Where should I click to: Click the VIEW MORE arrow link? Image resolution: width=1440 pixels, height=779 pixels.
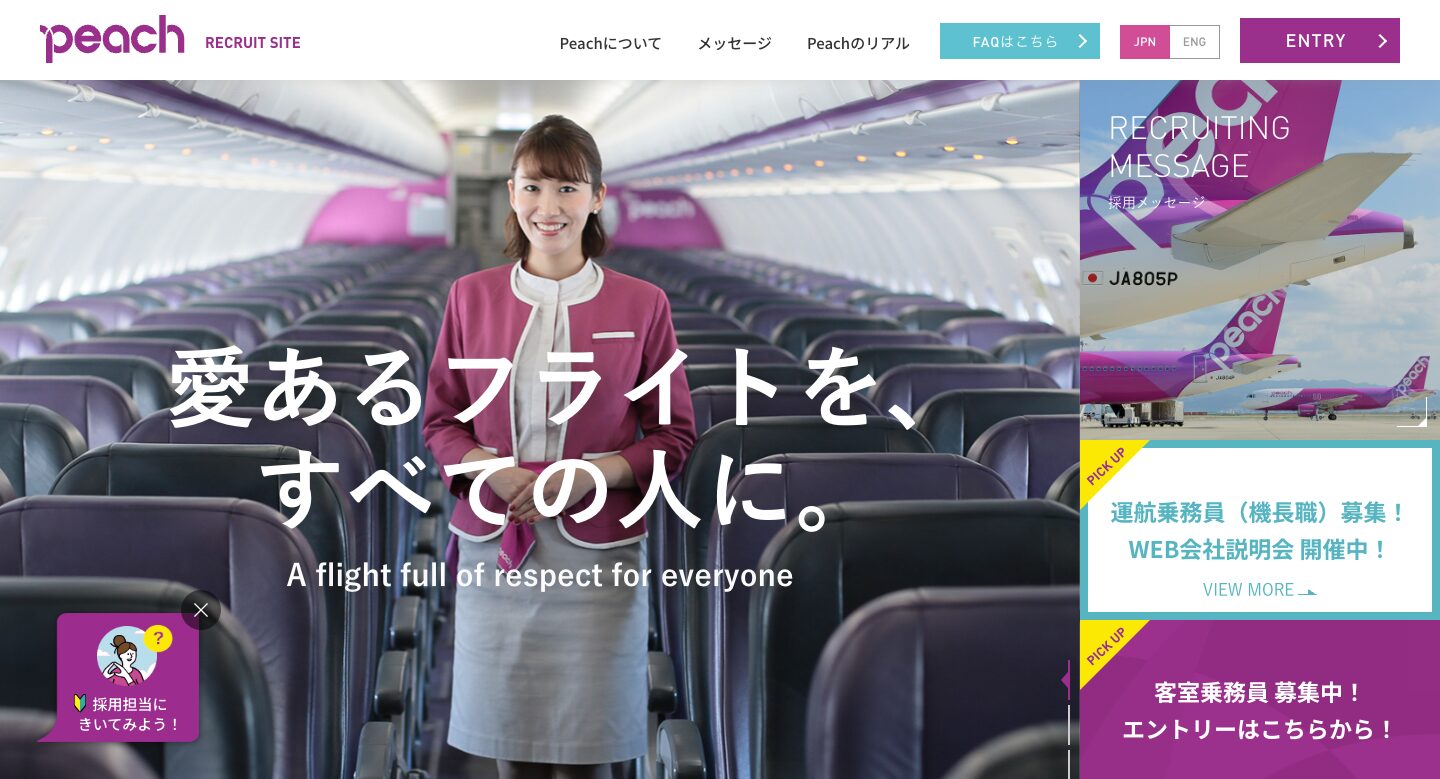[1259, 589]
